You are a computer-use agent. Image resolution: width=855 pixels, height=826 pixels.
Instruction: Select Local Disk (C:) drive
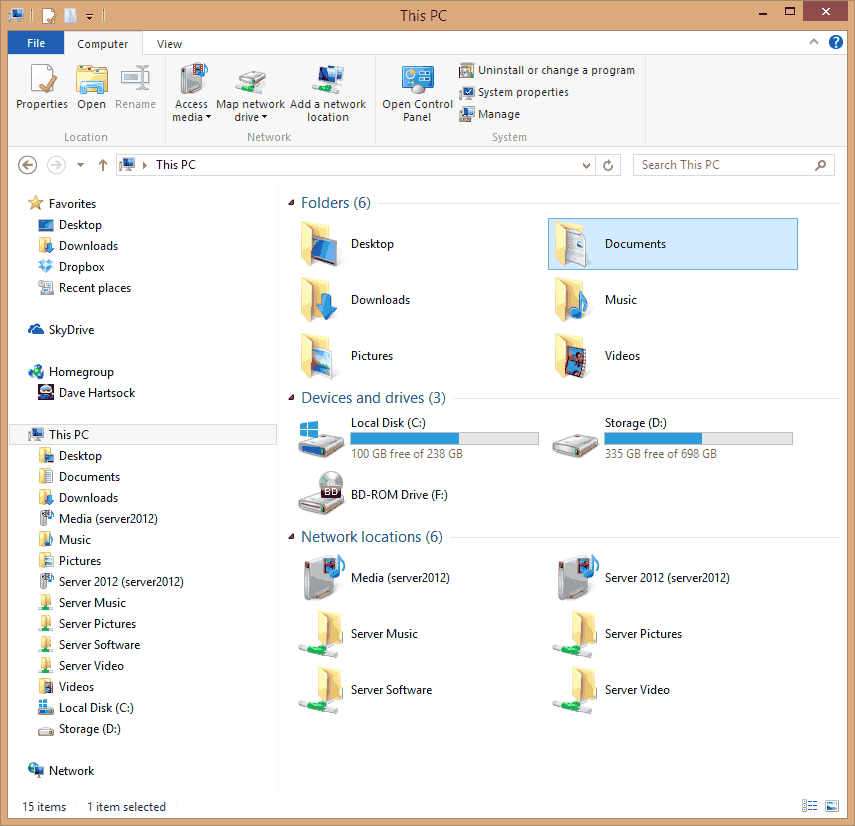(420, 438)
